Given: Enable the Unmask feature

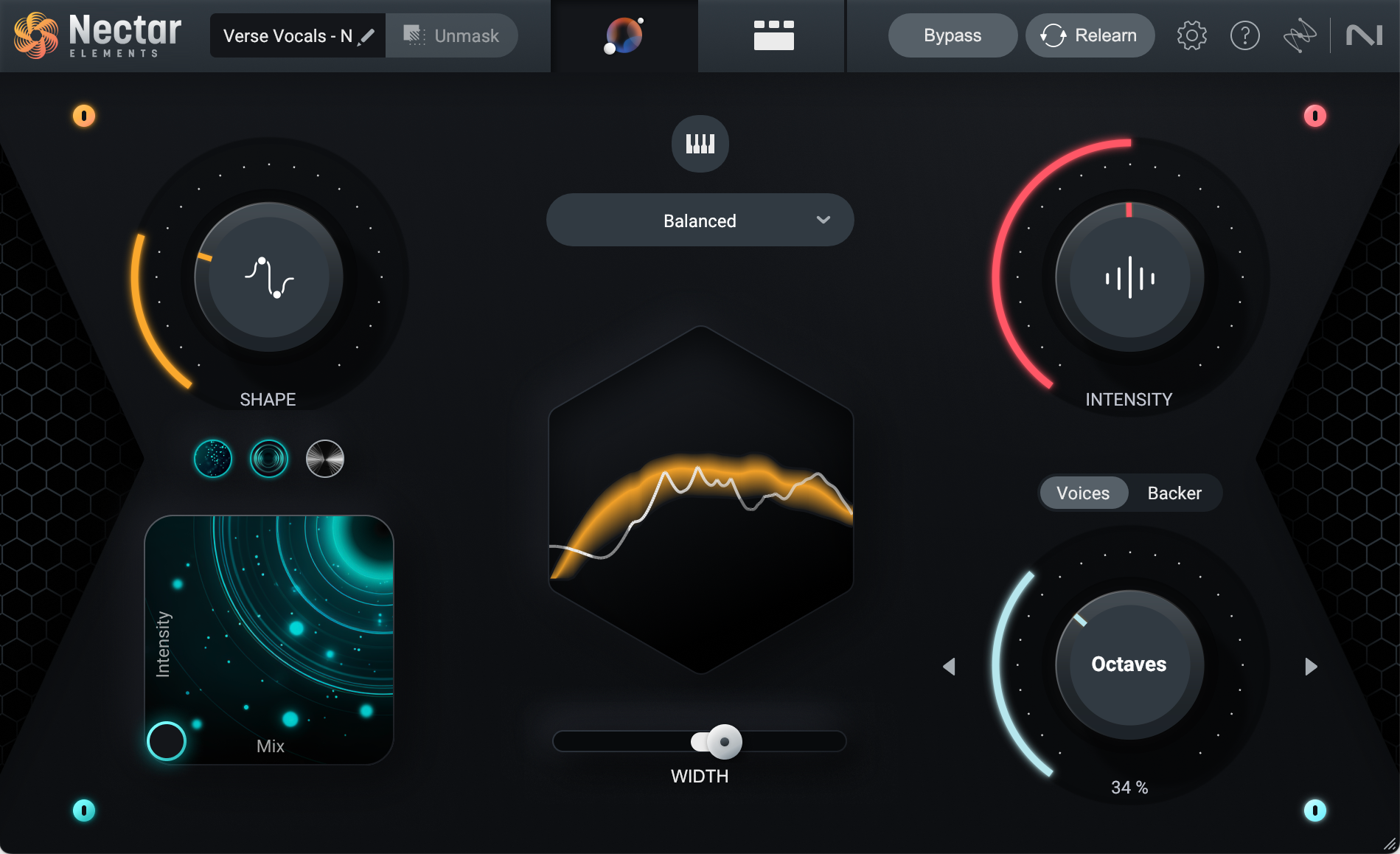Looking at the screenshot, I should click(x=451, y=35).
